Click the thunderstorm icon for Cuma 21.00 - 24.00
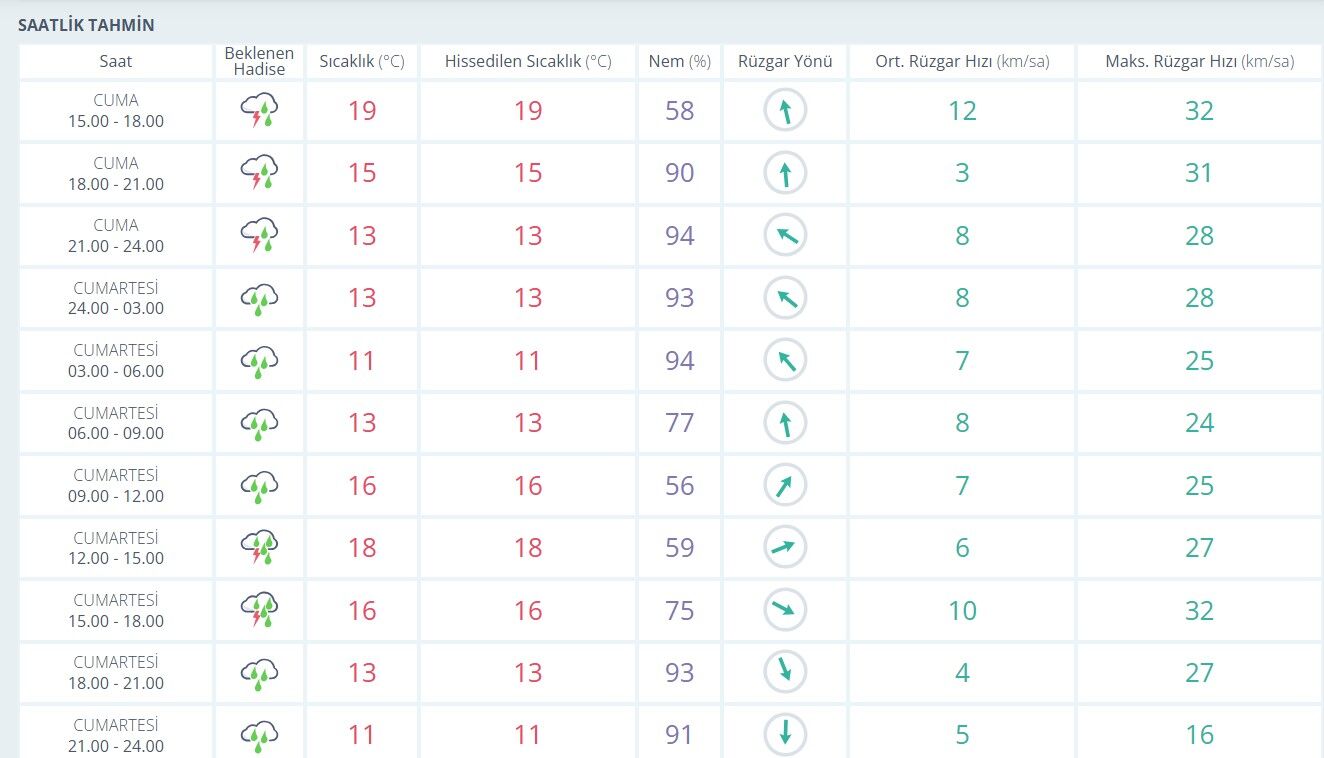Image resolution: width=1324 pixels, height=758 pixels. (259, 236)
